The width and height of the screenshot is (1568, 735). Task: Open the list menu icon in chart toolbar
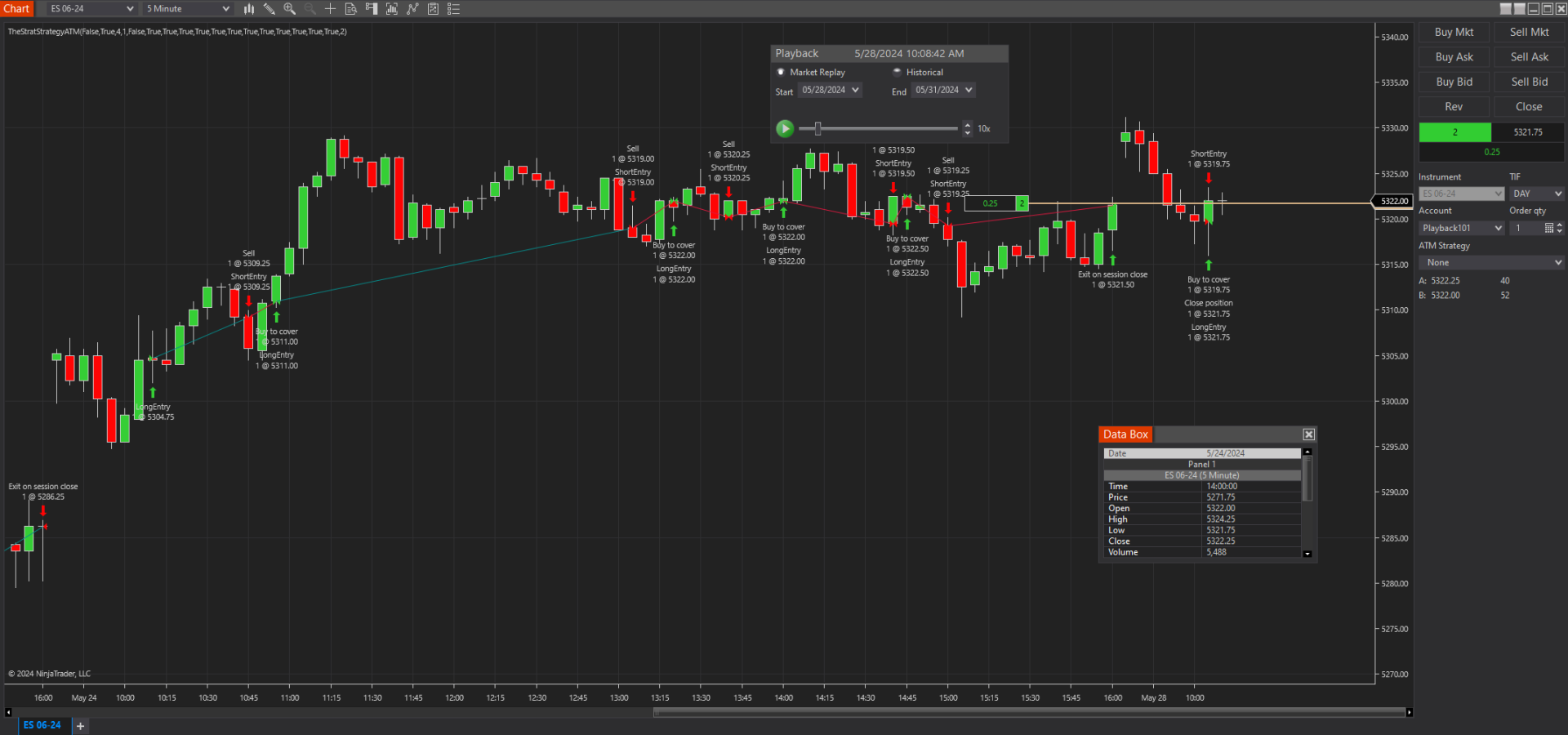tap(453, 9)
